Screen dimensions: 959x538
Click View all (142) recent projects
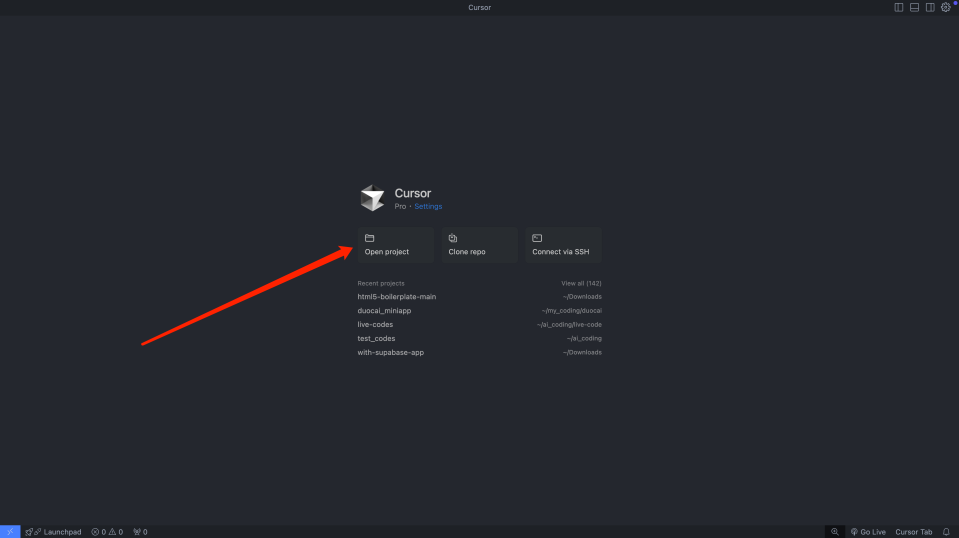(581, 284)
